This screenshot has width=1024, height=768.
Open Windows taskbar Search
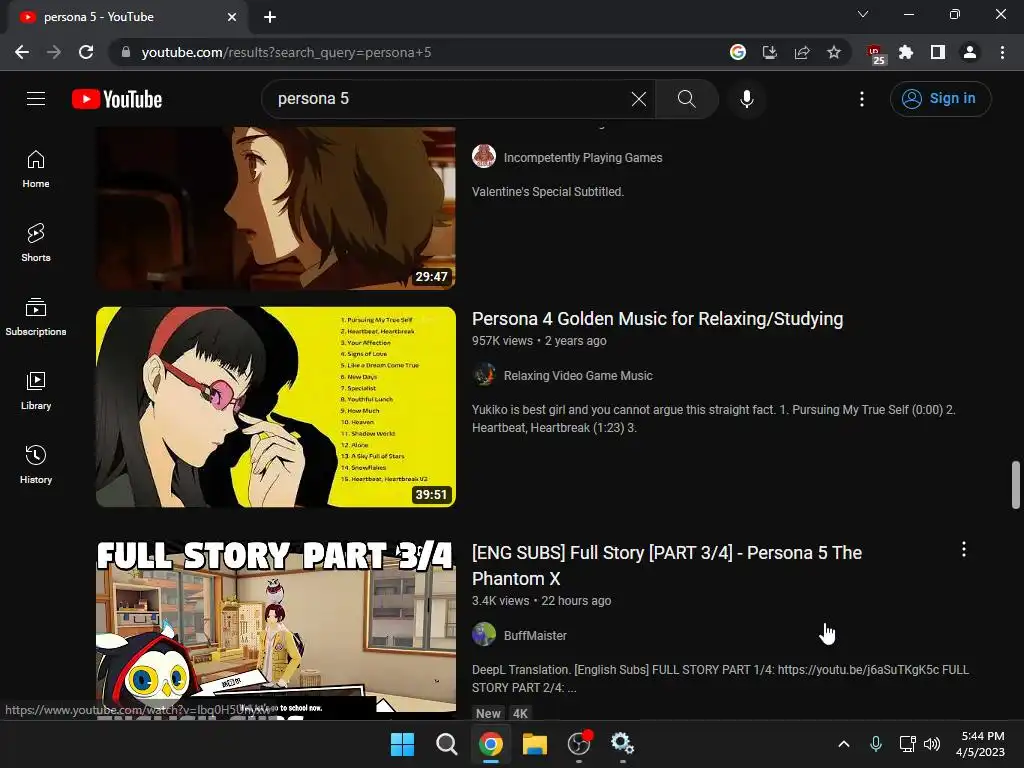(x=447, y=744)
